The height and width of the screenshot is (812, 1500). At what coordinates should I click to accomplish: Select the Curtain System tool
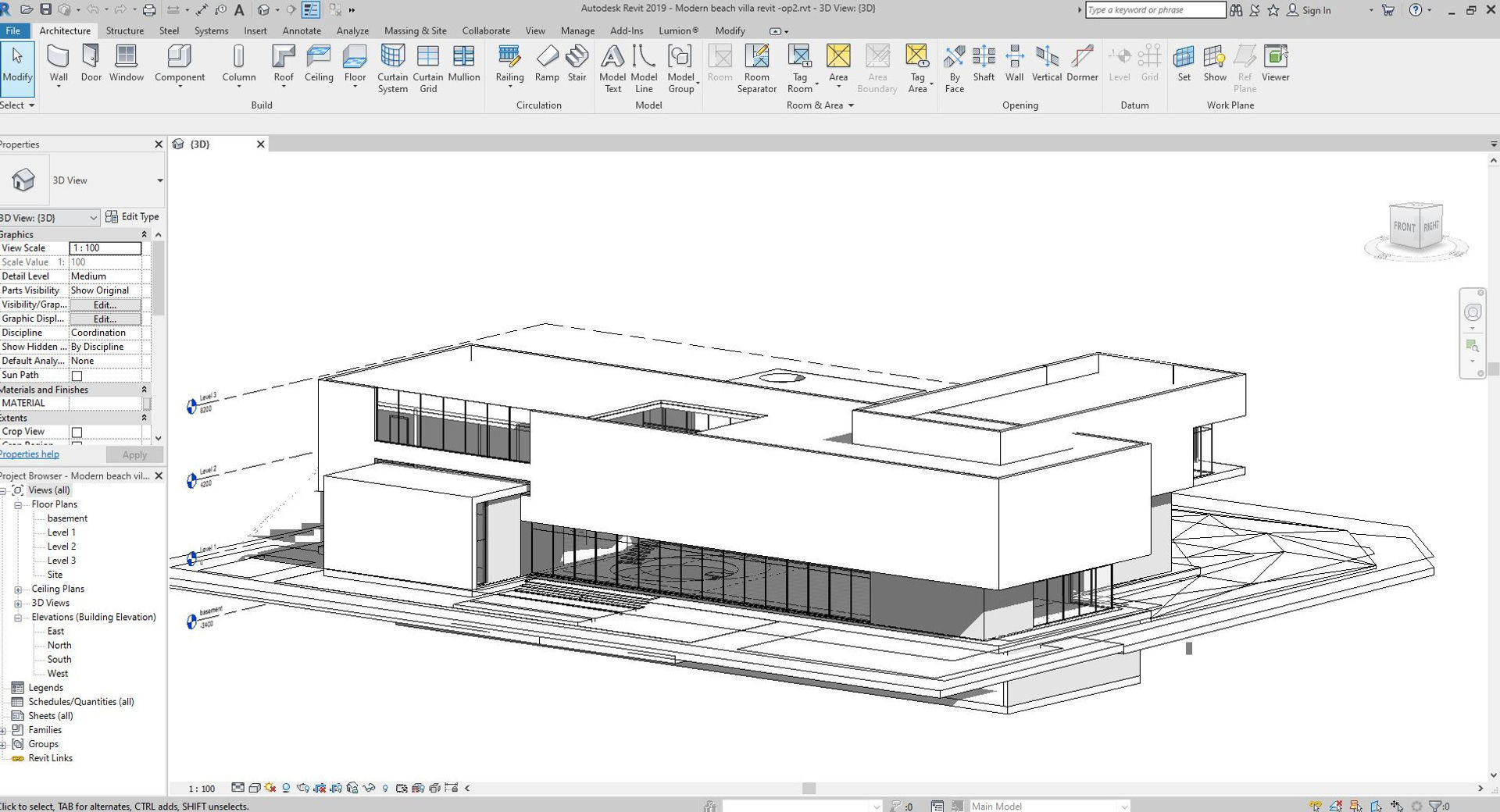click(x=392, y=69)
